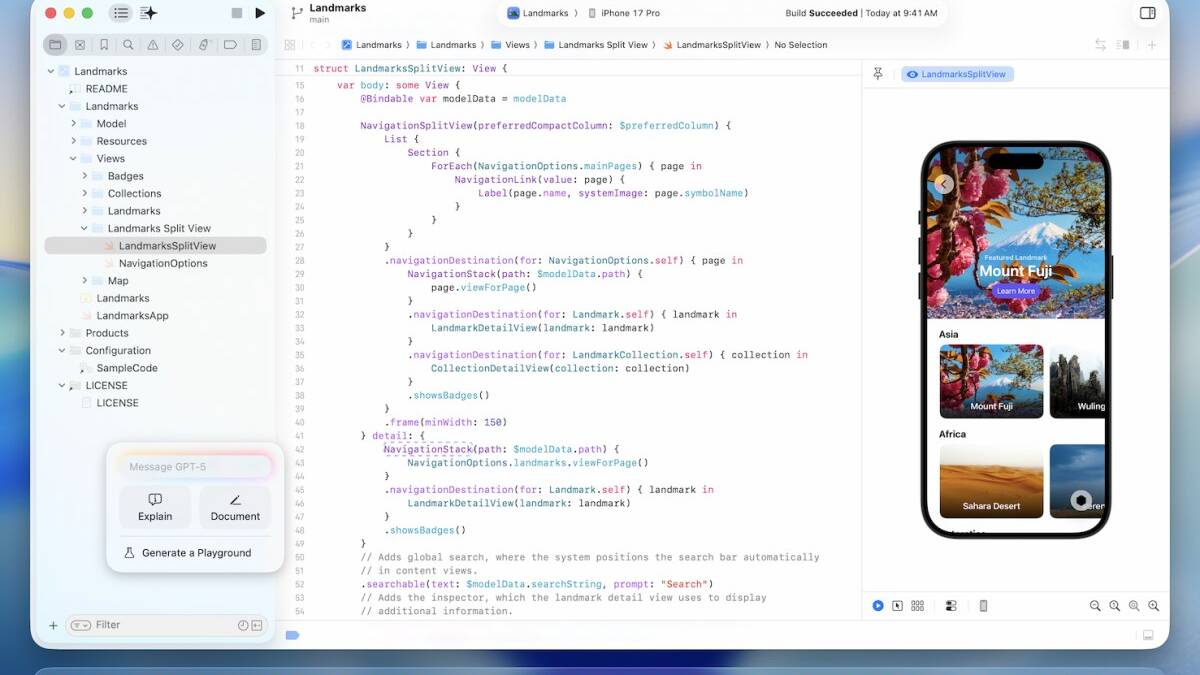Image resolution: width=1200 pixels, height=675 pixels.
Task: Click the Explain button
Action: pyautogui.click(x=155, y=507)
